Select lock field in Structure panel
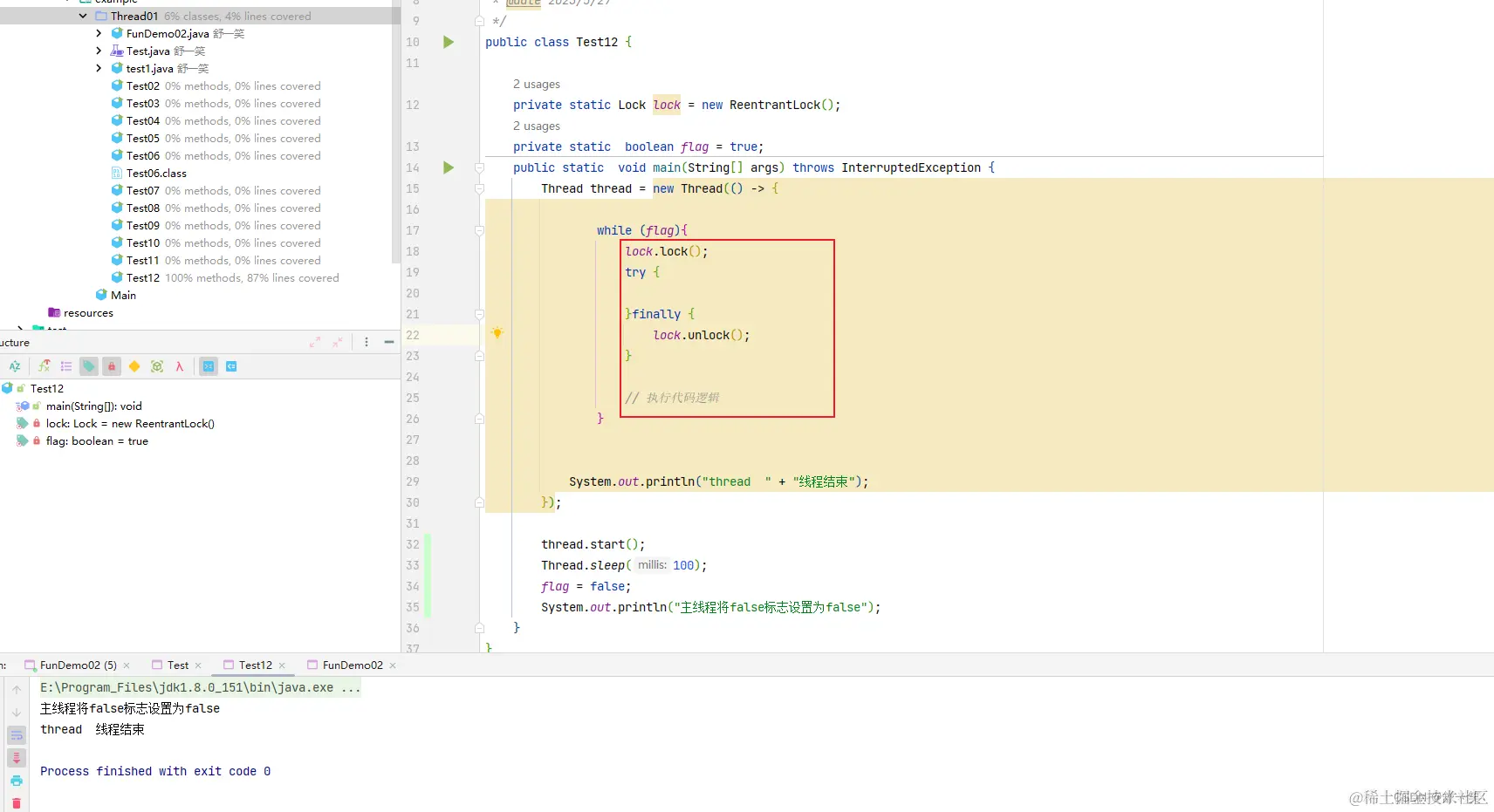Screen dimensions: 1494x812 click(130, 423)
